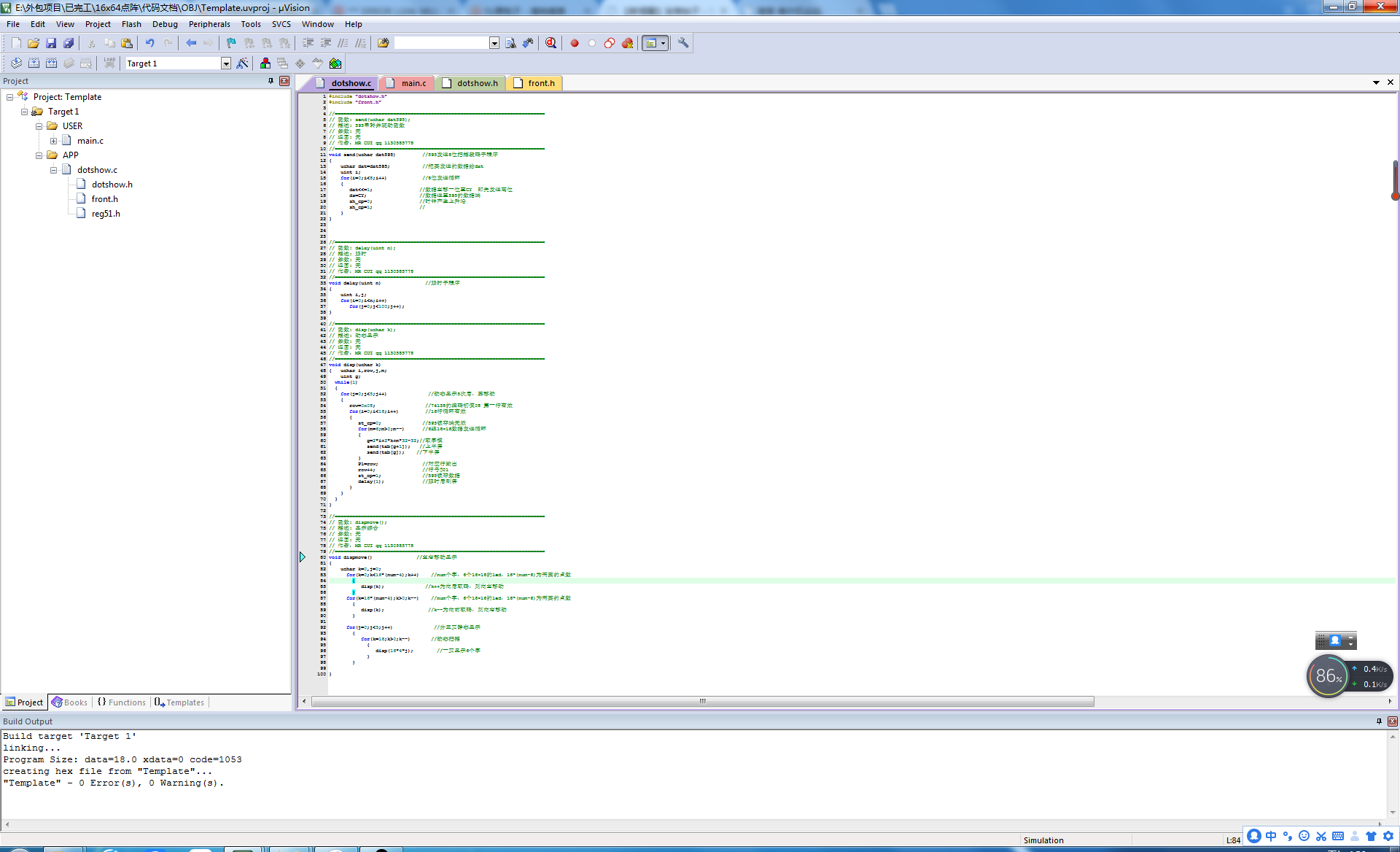Toggle enable/disable breakpoint with the white circle icon
This screenshot has height=852, width=1400.
pos(592,43)
